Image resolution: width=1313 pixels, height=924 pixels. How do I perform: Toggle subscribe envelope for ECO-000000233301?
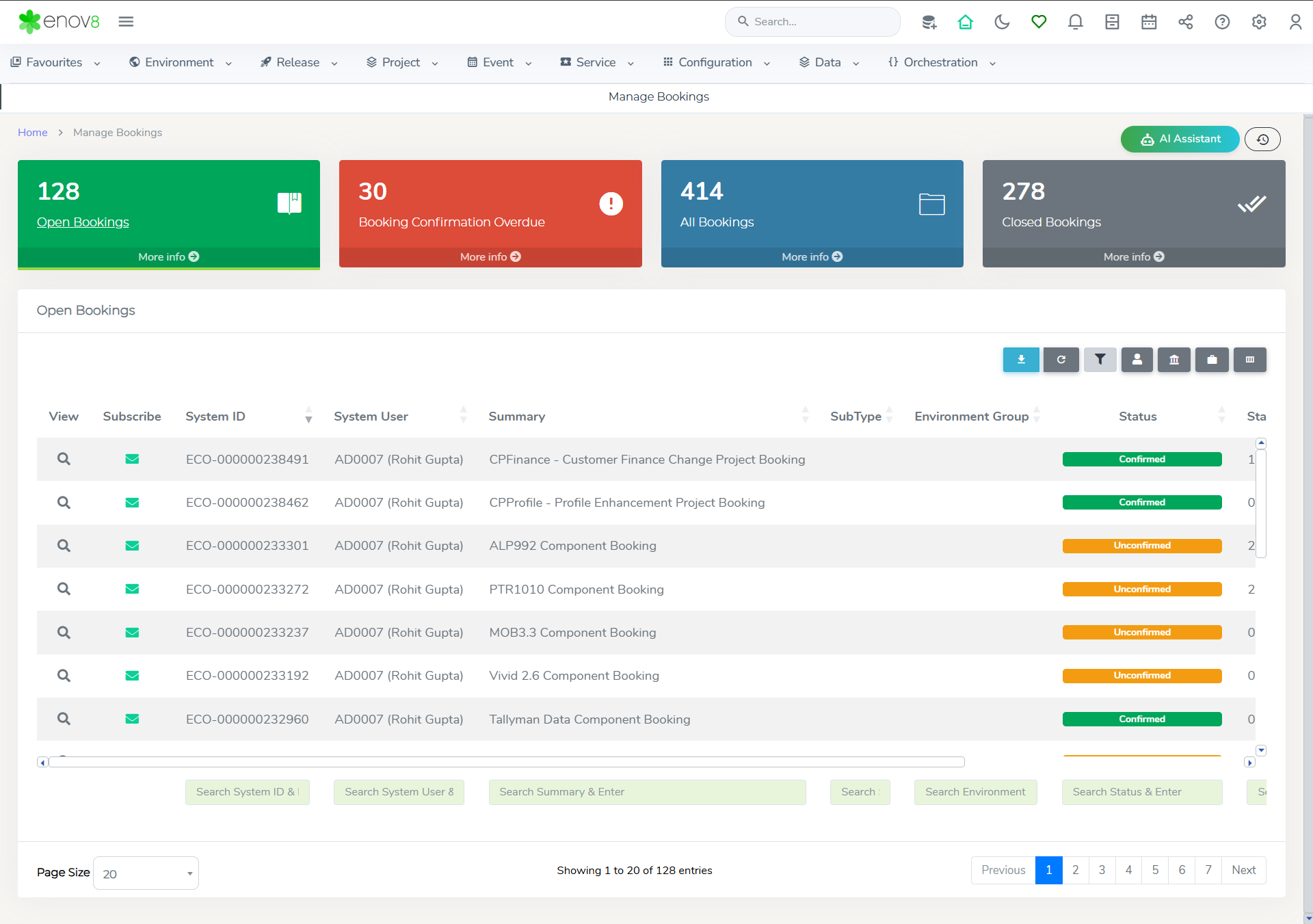[132, 546]
